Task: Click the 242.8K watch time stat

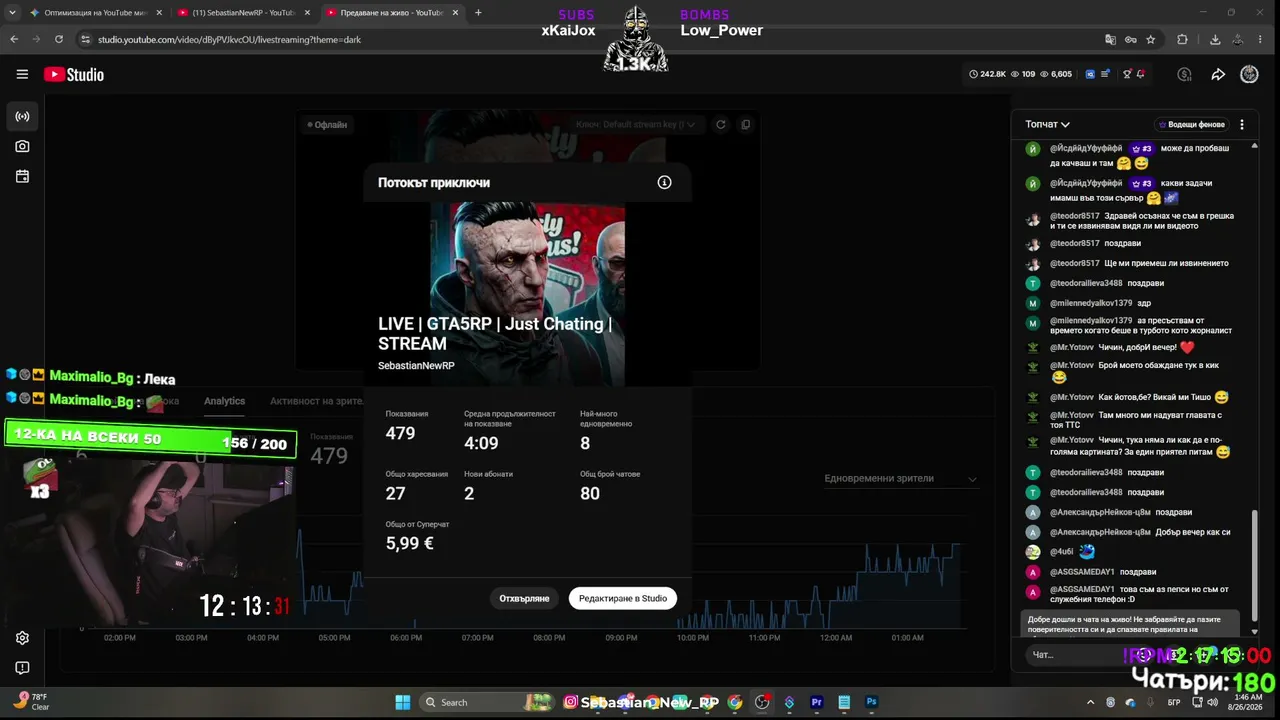Action: [x=987, y=74]
